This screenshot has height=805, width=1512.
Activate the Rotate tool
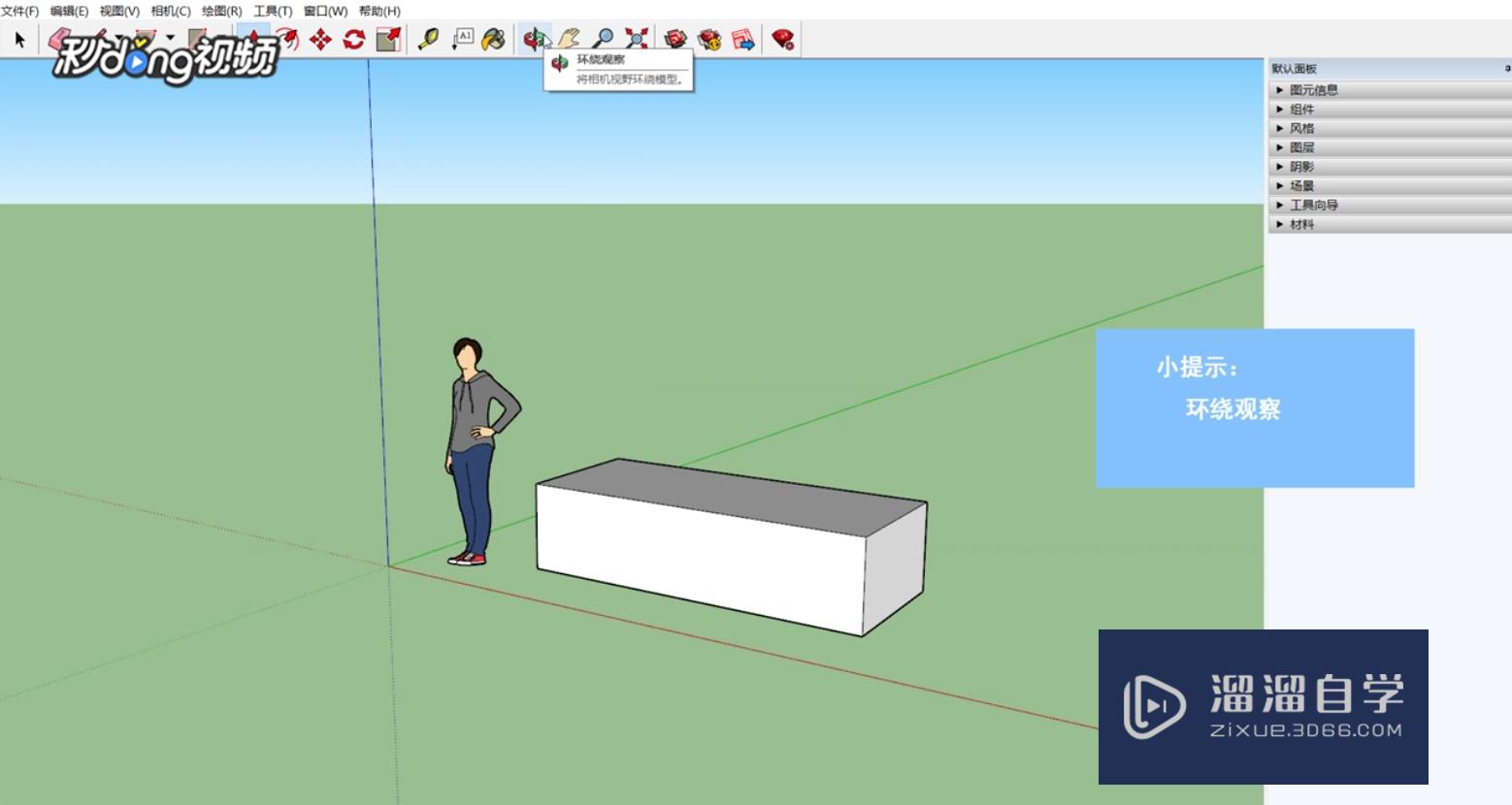pyautogui.click(x=354, y=40)
